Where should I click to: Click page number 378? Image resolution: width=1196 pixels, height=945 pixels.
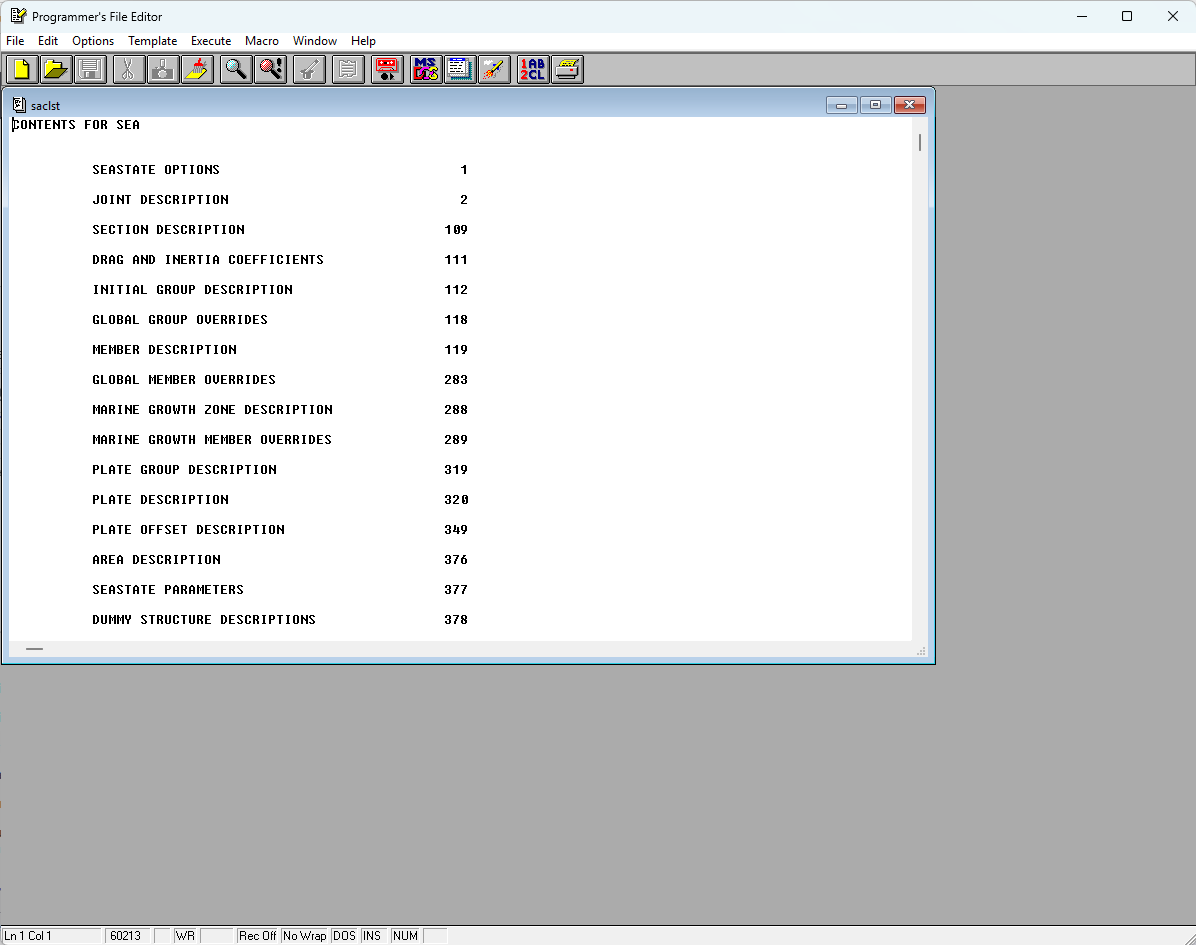[x=456, y=620]
